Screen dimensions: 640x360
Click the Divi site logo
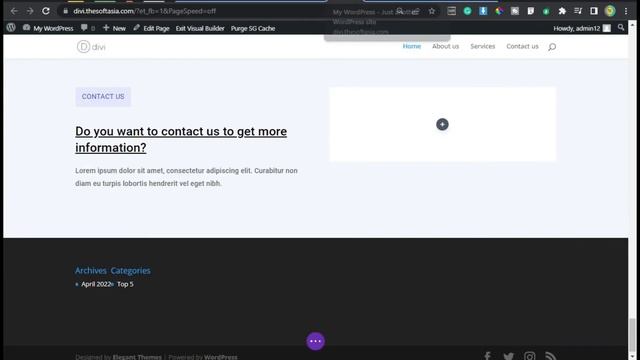[x=91, y=47]
